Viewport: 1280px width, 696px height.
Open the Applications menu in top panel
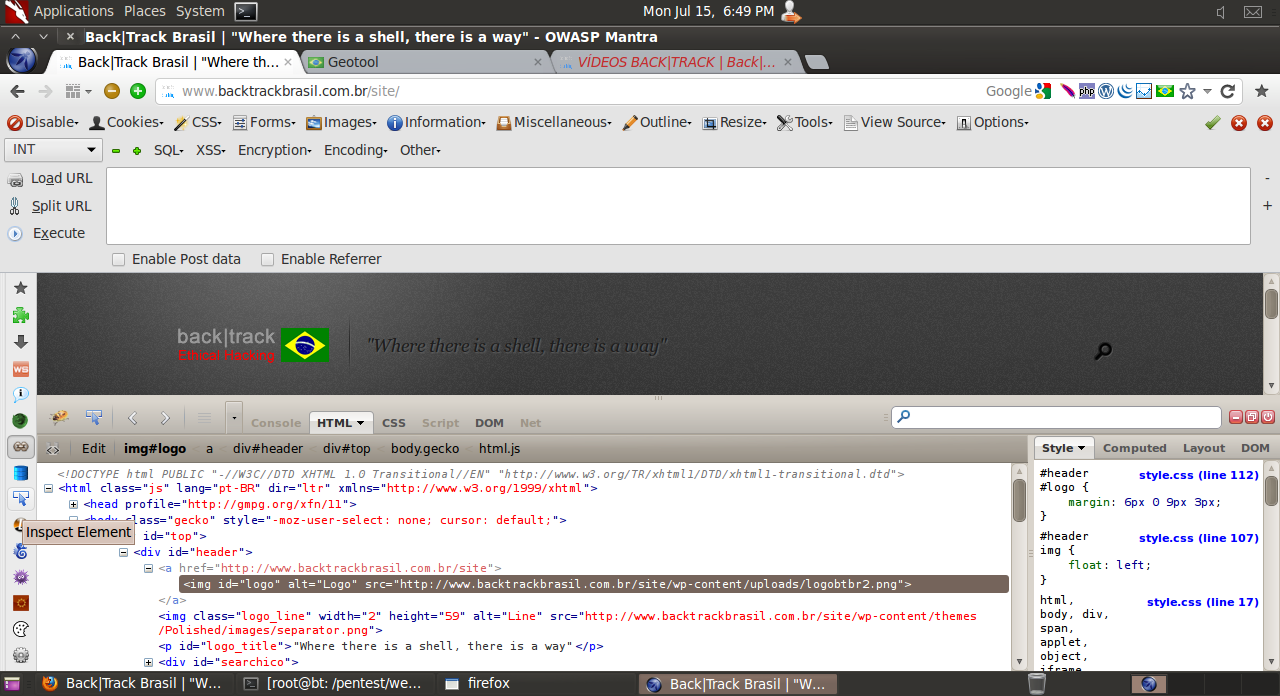pos(74,11)
